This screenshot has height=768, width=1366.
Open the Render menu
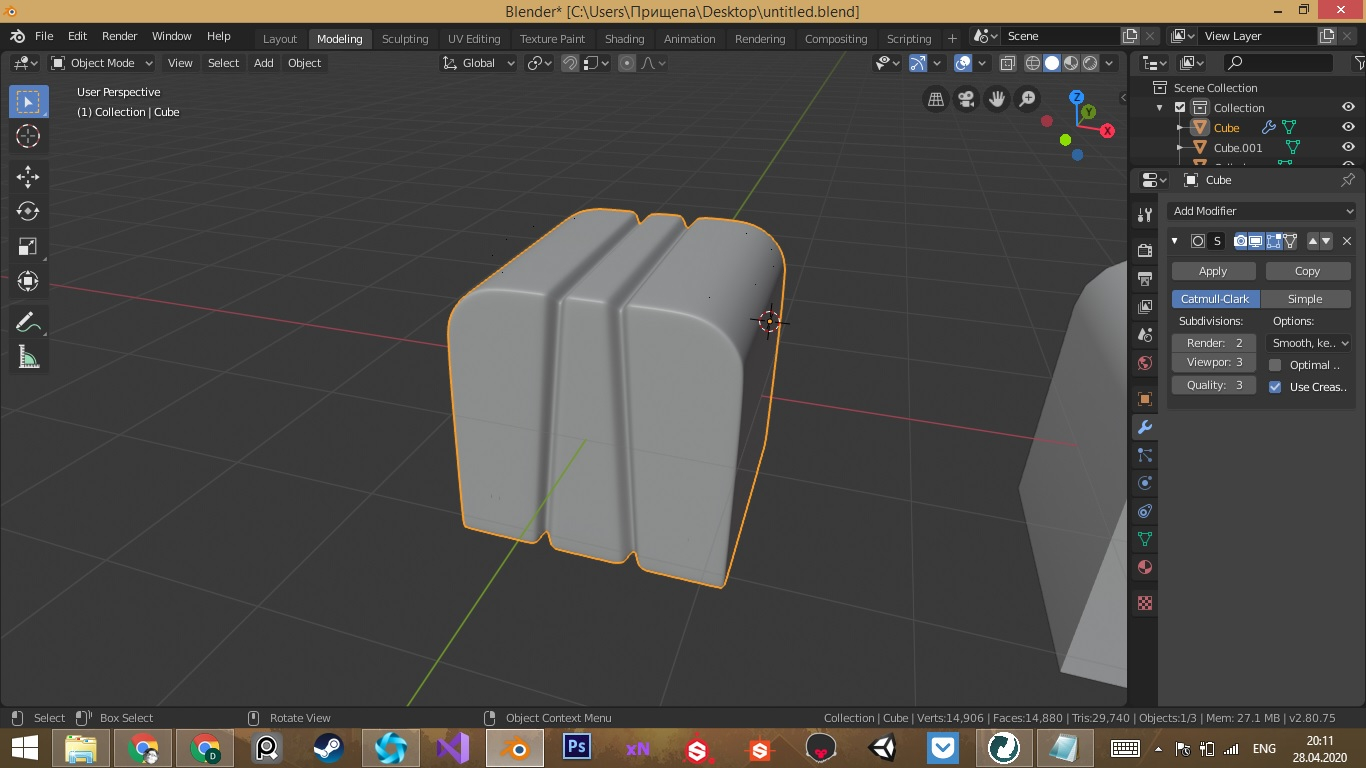[x=119, y=36]
